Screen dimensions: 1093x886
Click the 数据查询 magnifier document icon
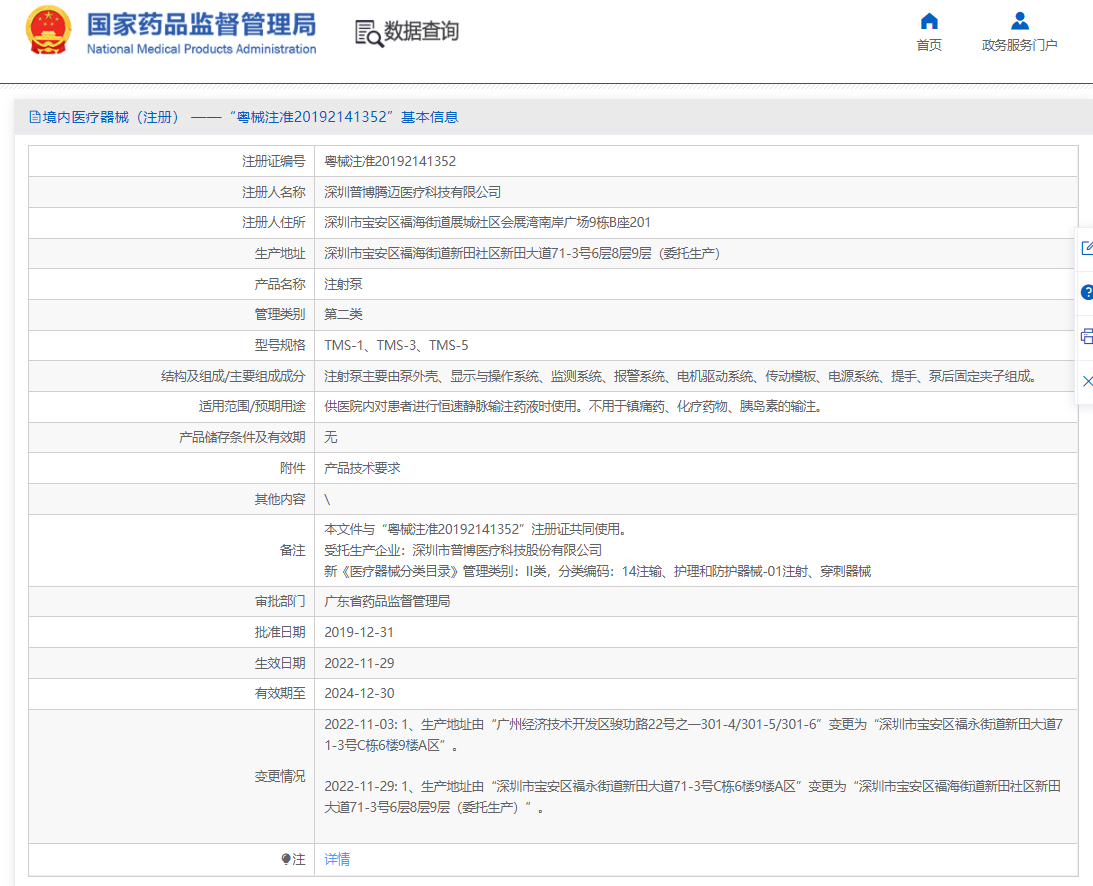tap(369, 33)
